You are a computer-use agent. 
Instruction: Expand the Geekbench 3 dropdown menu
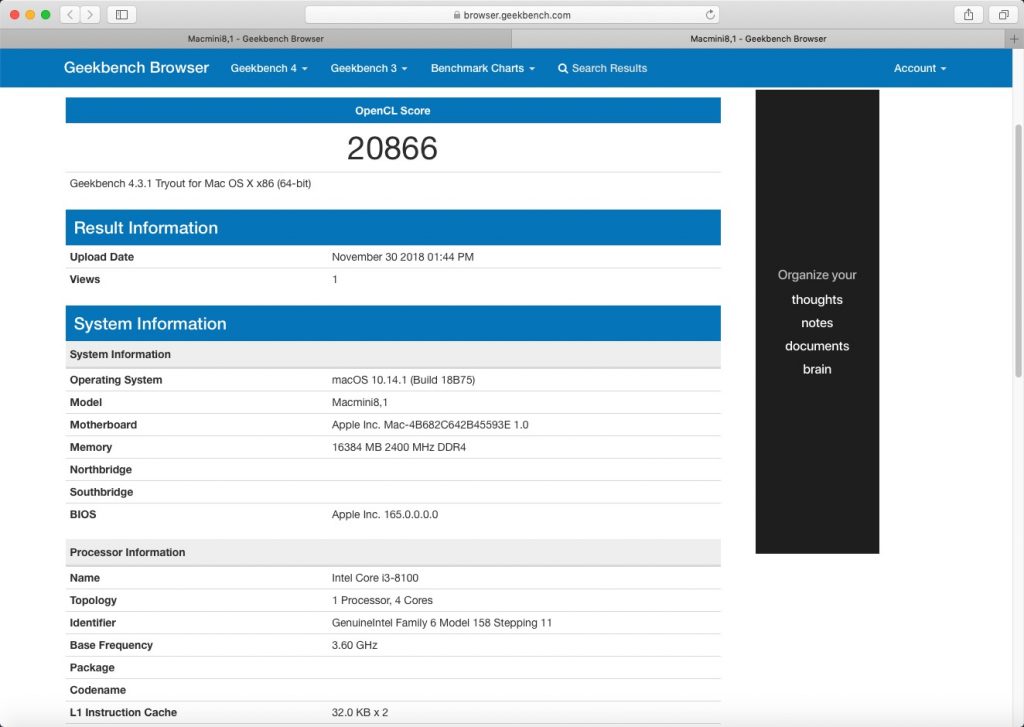pos(368,68)
